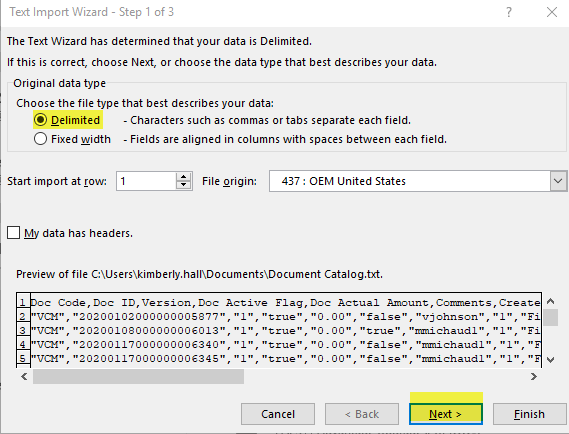
Task: Select preview row with 20200108000000006013
Action: (x=279, y=330)
